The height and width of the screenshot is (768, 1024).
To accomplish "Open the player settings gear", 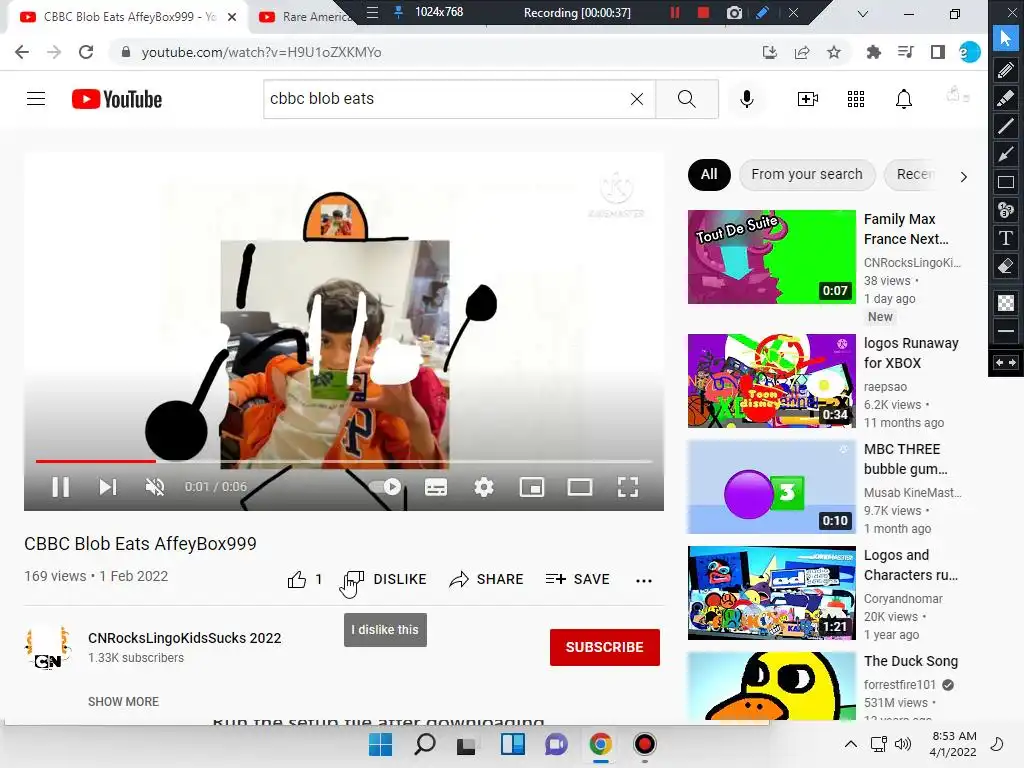I will pyautogui.click(x=484, y=487).
